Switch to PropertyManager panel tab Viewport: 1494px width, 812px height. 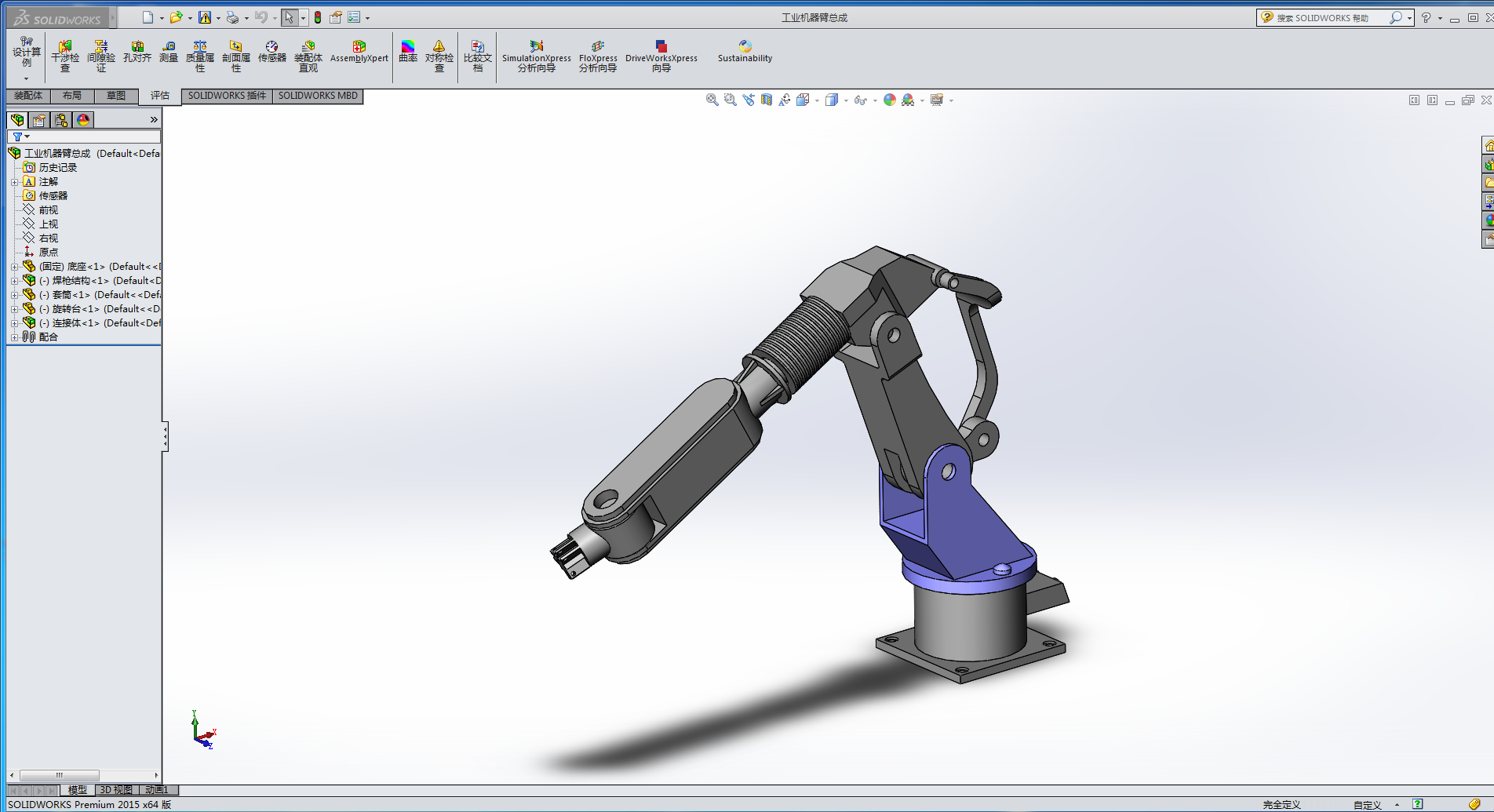[39, 119]
